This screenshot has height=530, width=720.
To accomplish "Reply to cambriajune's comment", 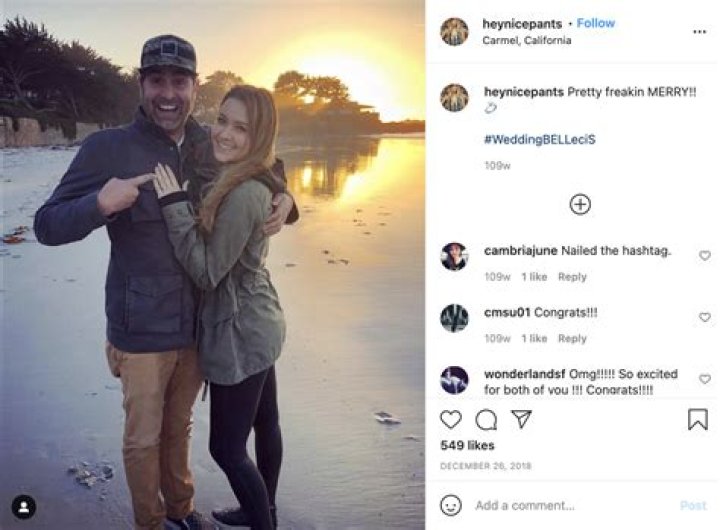I will click(572, 277).
